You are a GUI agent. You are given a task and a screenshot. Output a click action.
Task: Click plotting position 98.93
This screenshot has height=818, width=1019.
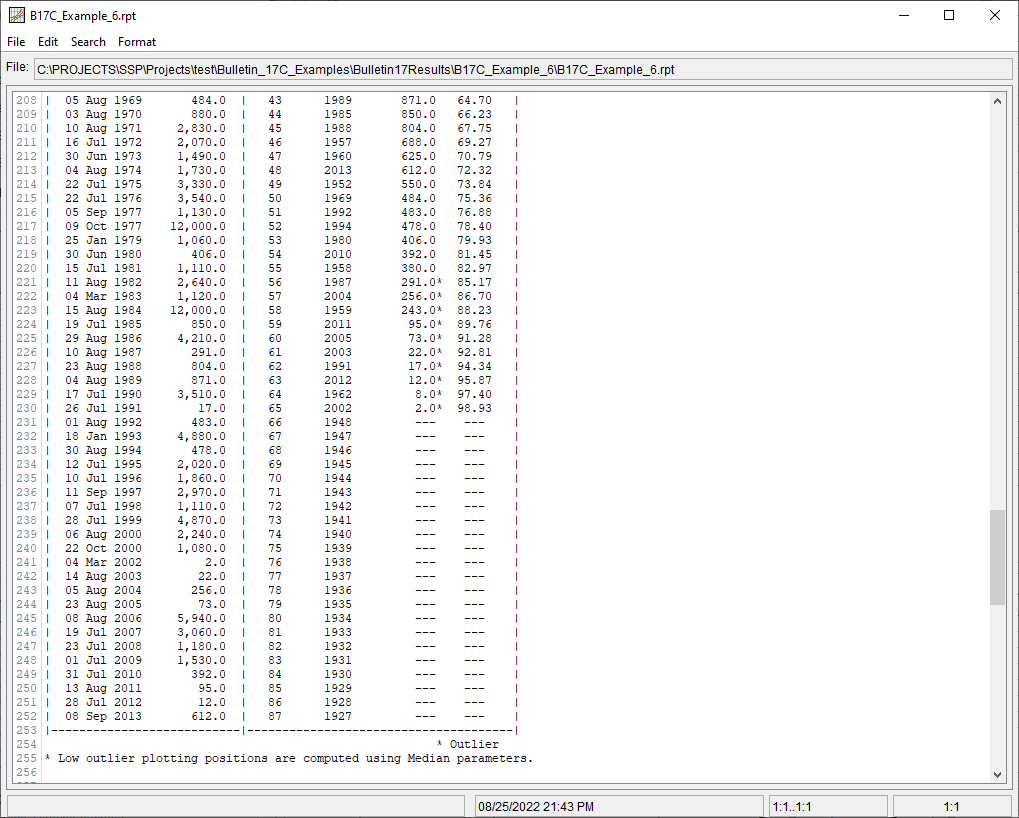(x=474, y=408)
